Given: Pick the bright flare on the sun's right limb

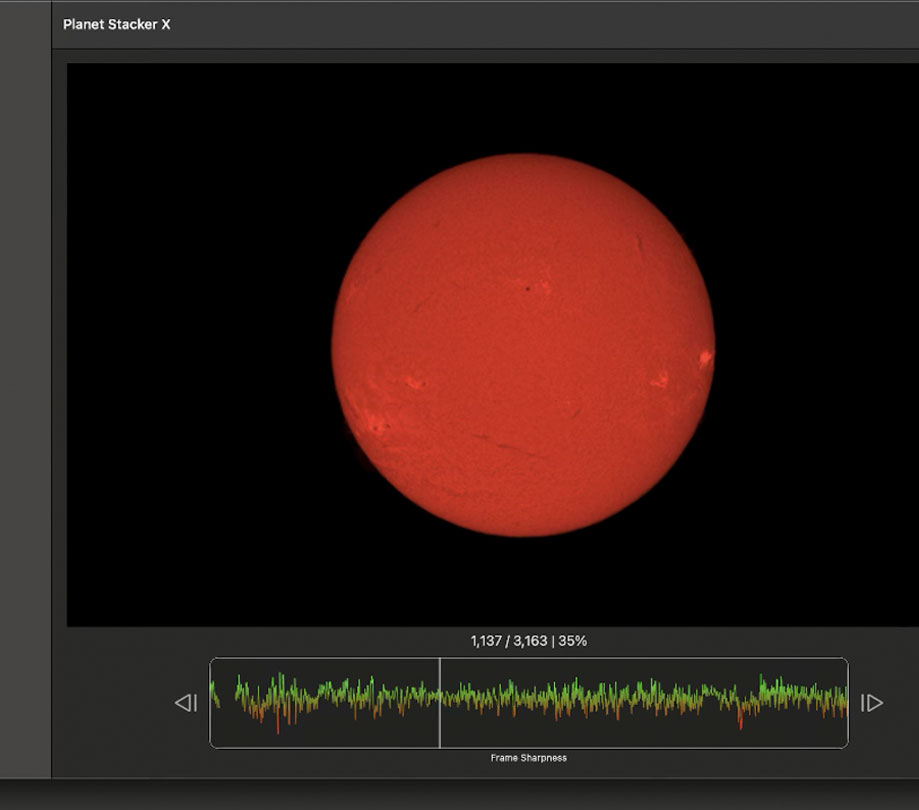Looking at the screenshot, I should 706,357.
